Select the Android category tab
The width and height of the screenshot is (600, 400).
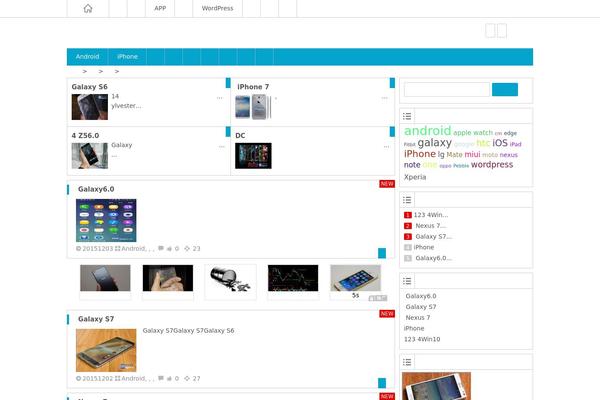click(x=87, y=57)
